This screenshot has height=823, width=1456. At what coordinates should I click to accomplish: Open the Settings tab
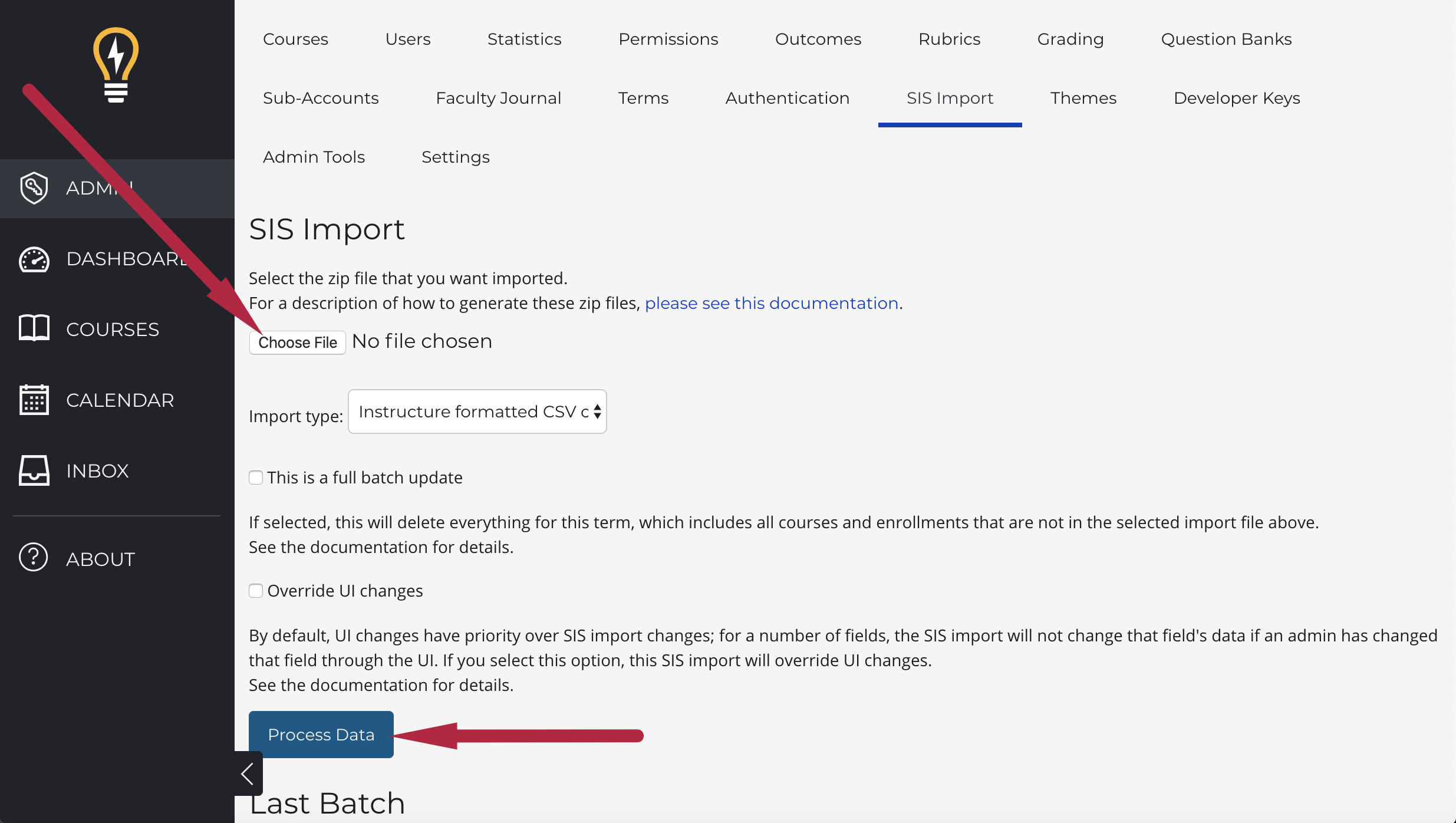[x=456, y=157]
